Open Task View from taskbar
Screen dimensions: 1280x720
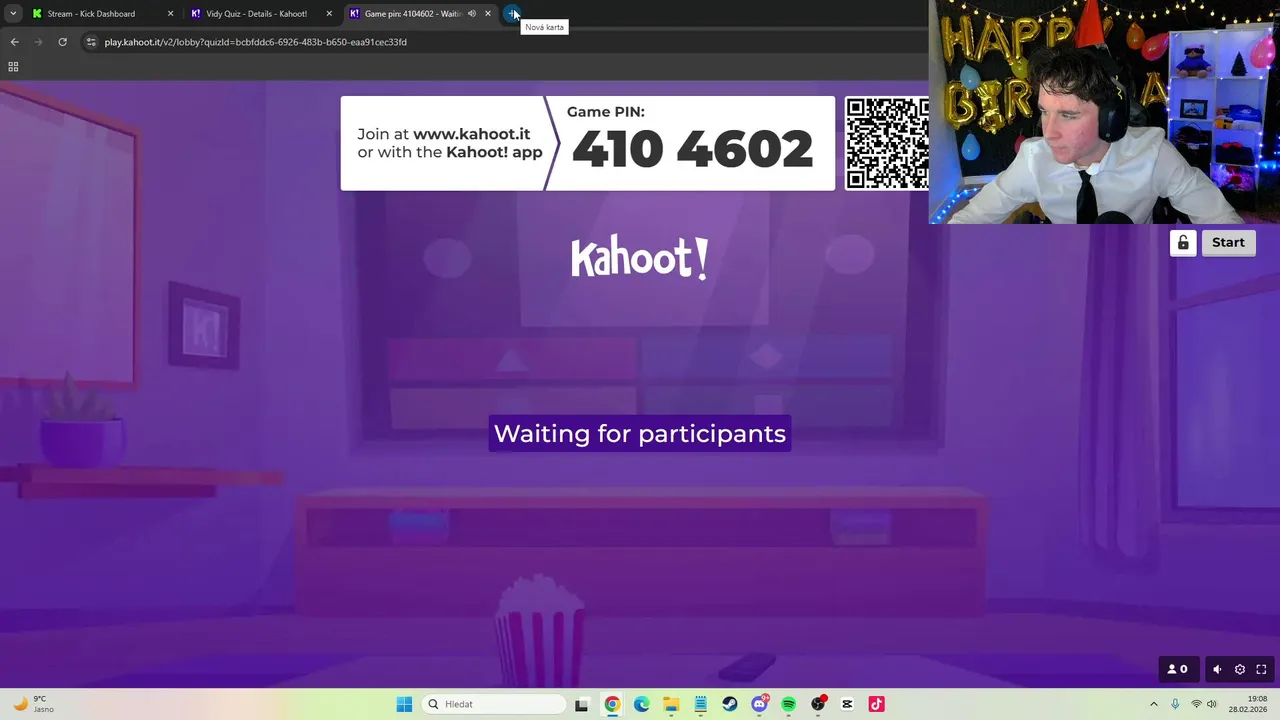[582, 704]
